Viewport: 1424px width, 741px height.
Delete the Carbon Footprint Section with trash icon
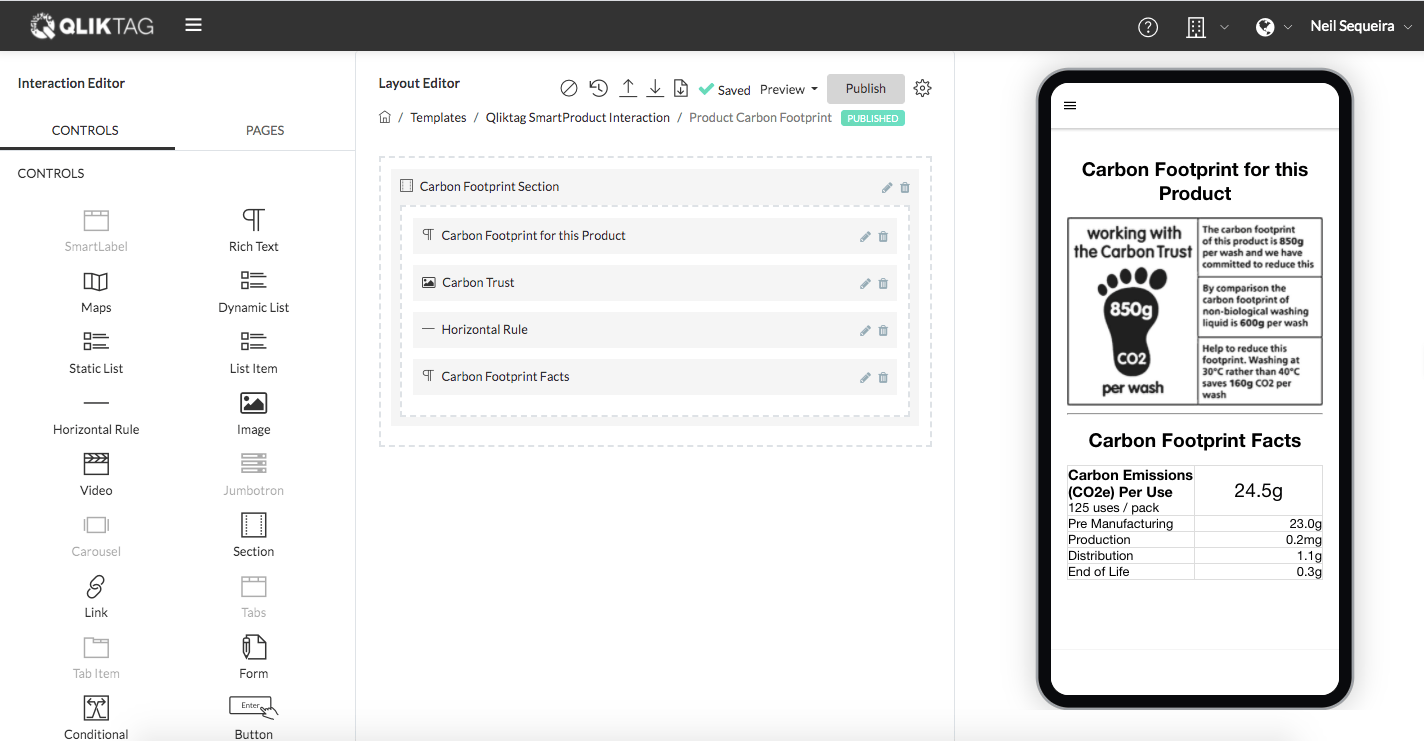click(x=905, y=187)
